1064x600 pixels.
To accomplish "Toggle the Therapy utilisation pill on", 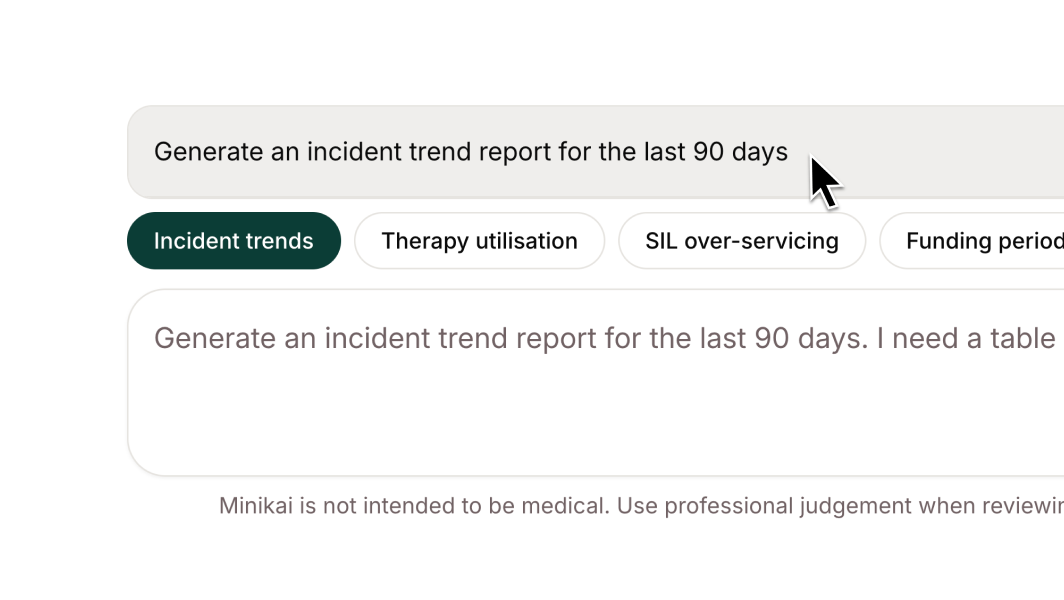I will [x=479, y=241].
